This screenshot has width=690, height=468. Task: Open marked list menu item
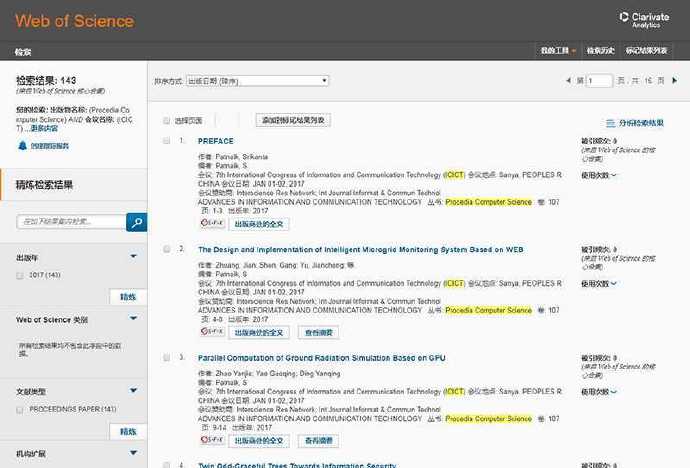tap(646, 51)
